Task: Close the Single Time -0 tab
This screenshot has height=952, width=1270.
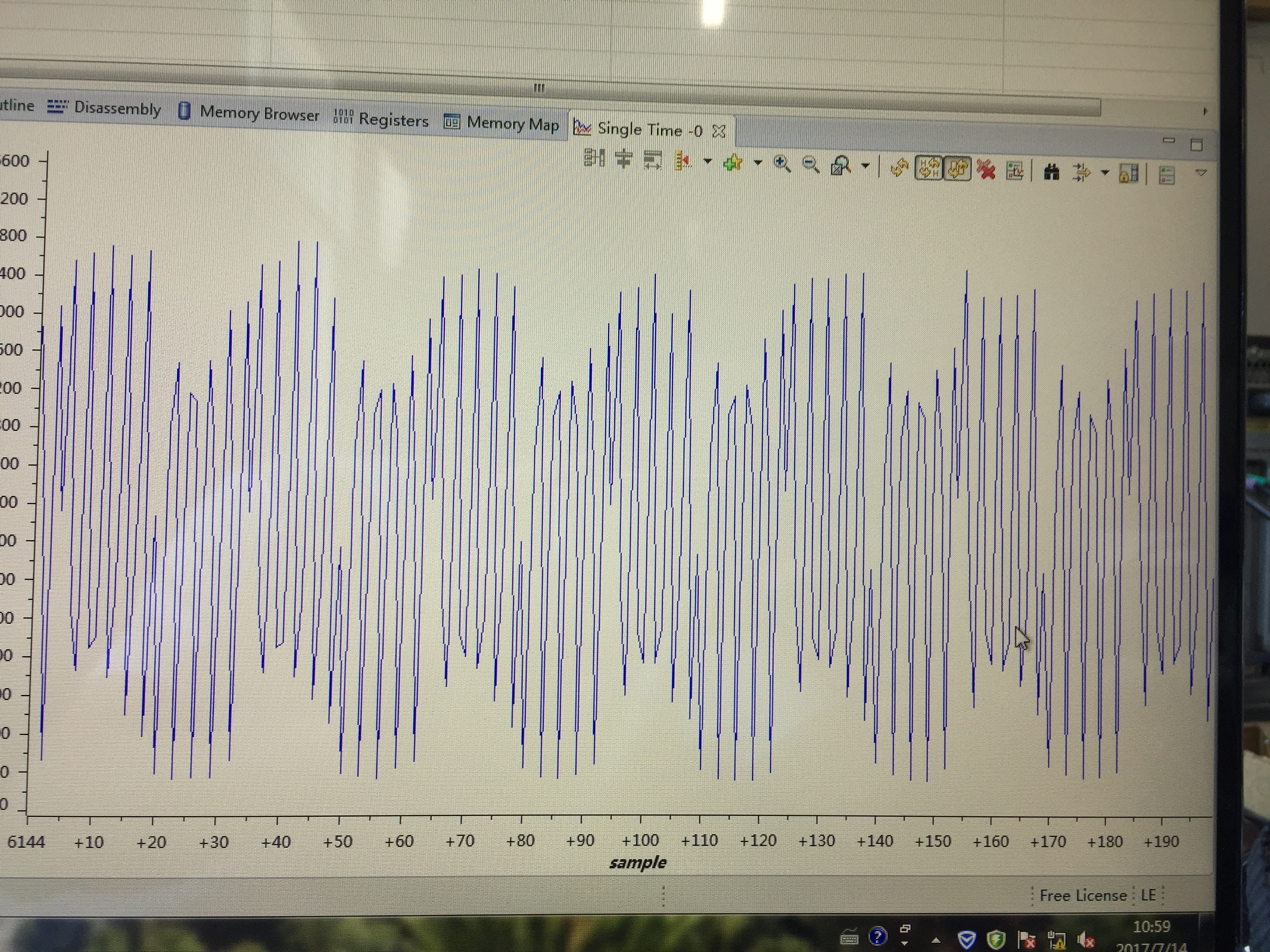Action: click(718, 131)
